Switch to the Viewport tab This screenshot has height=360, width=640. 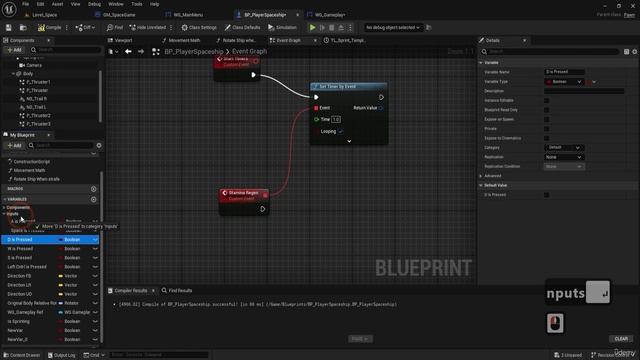tap(120, 40)
